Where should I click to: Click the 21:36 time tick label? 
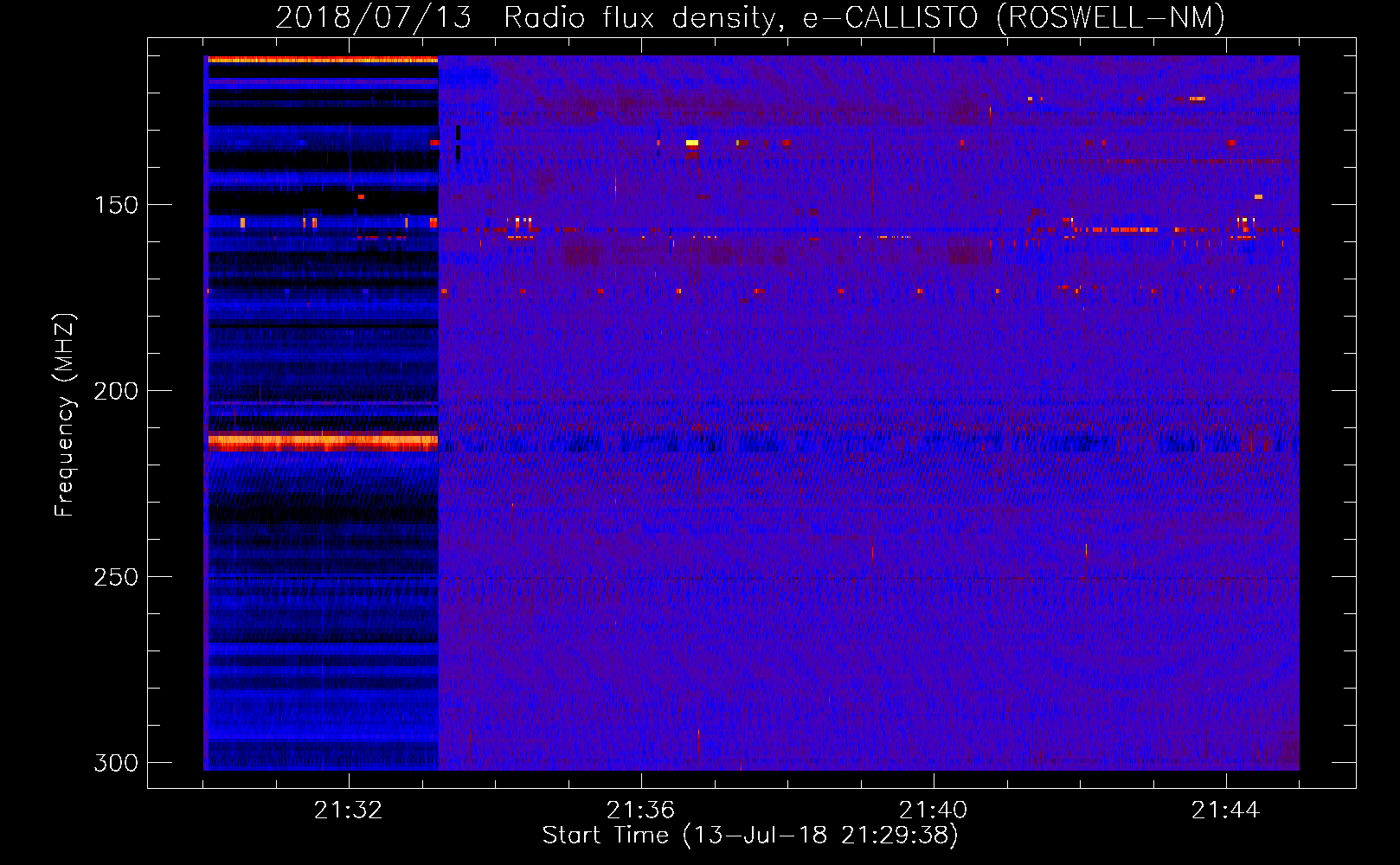[640, 810]
